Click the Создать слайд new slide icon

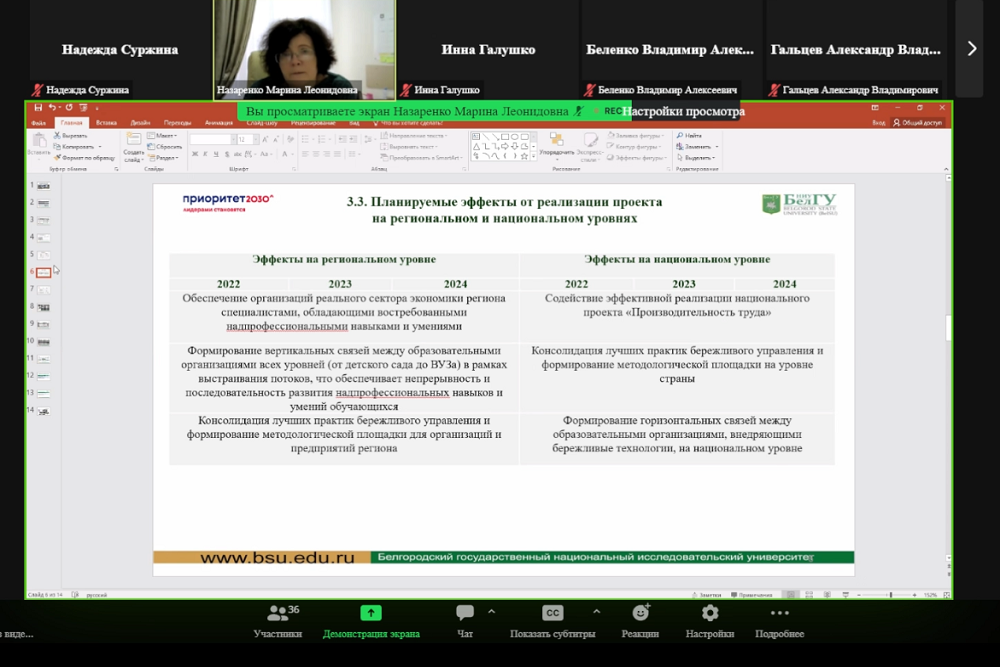coord(133,143)
